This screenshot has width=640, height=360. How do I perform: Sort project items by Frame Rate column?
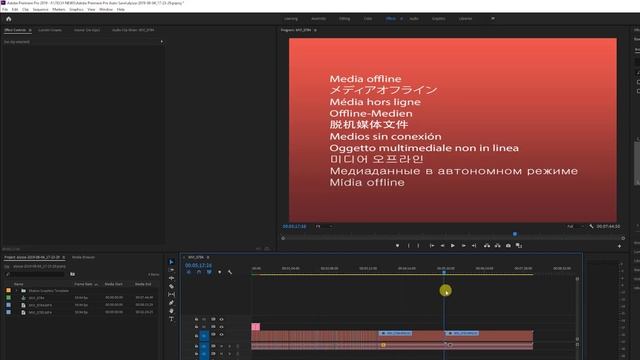[x=83, y=284]
